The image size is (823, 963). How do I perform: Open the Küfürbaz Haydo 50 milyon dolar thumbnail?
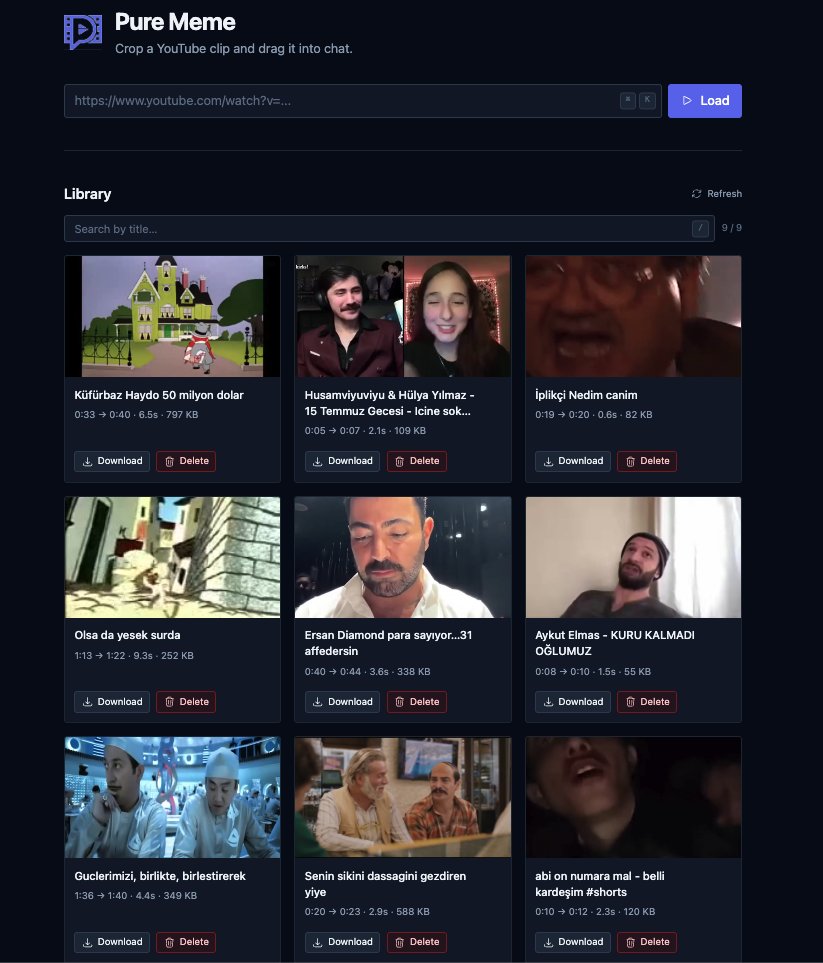pyautogui.click(x=173, y=316)
